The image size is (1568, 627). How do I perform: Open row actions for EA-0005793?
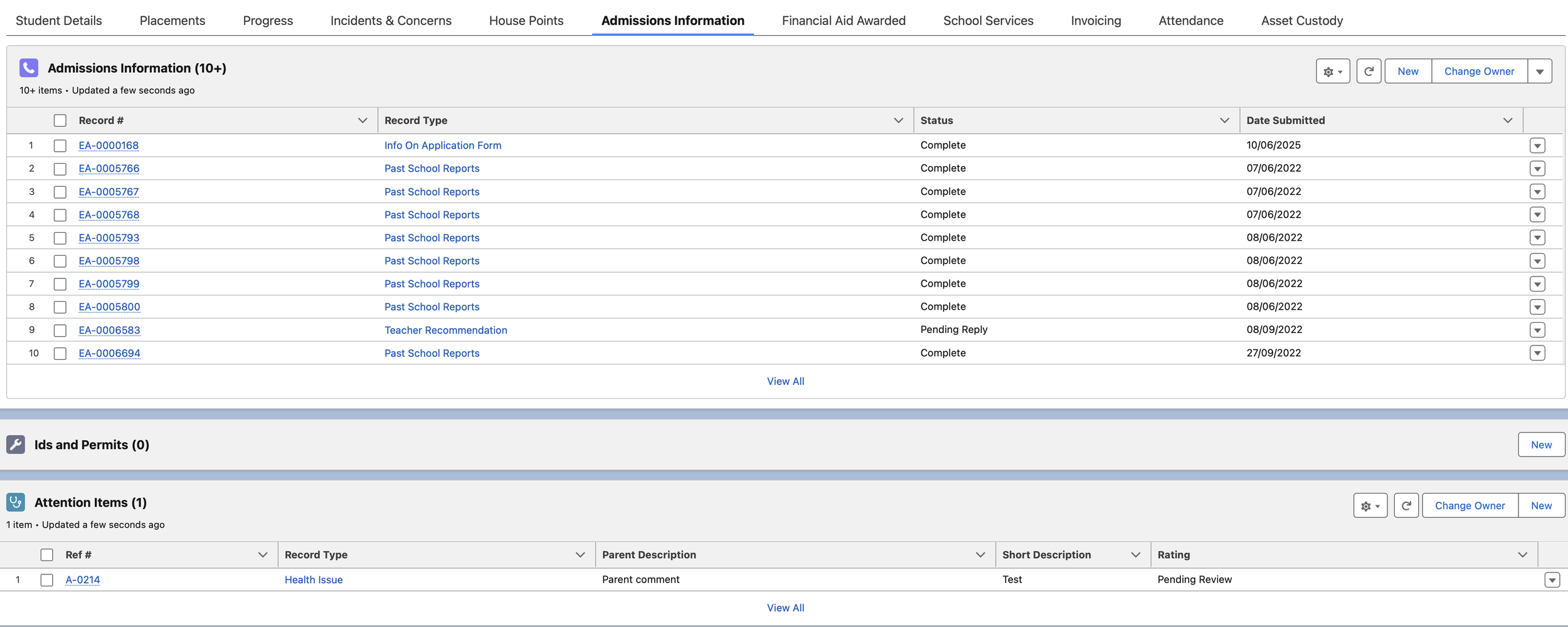click(1537, 238)
